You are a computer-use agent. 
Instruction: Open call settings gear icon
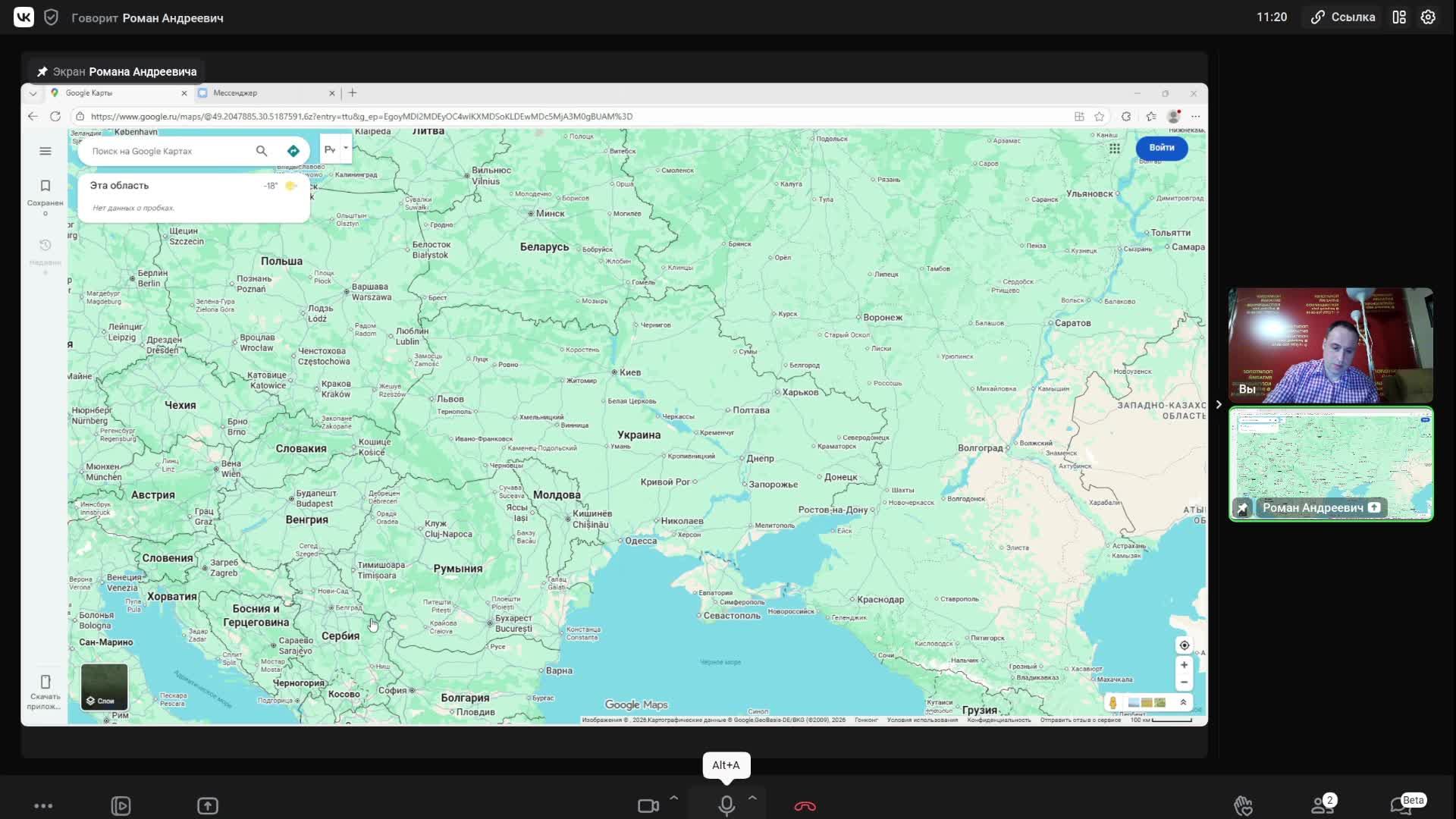pos(1428,17)
